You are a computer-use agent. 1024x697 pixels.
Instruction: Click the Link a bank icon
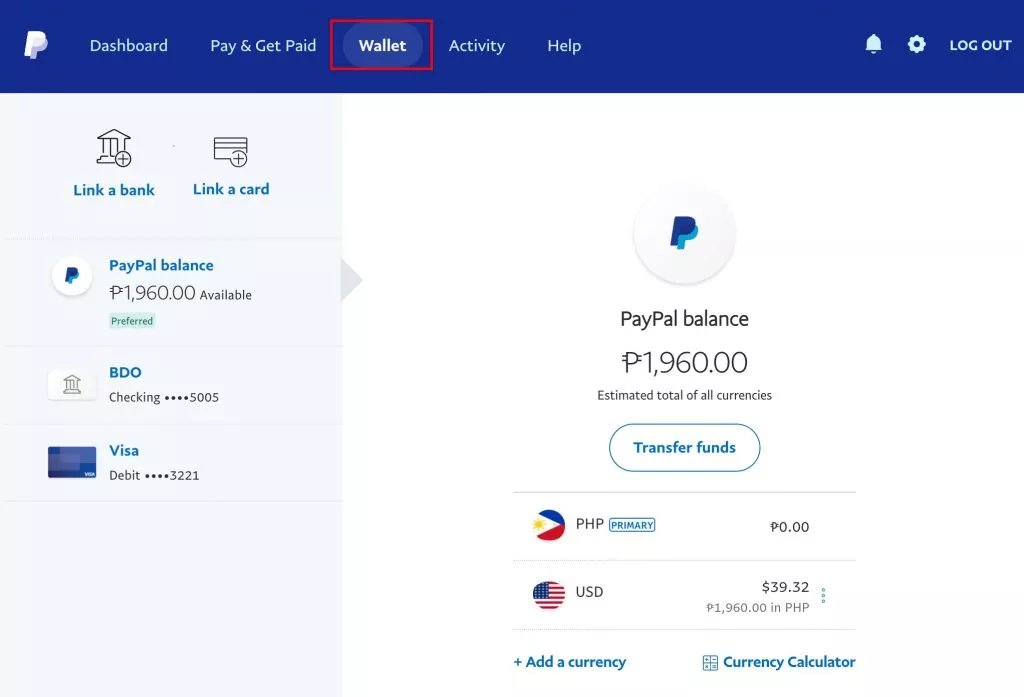point(114,148)
